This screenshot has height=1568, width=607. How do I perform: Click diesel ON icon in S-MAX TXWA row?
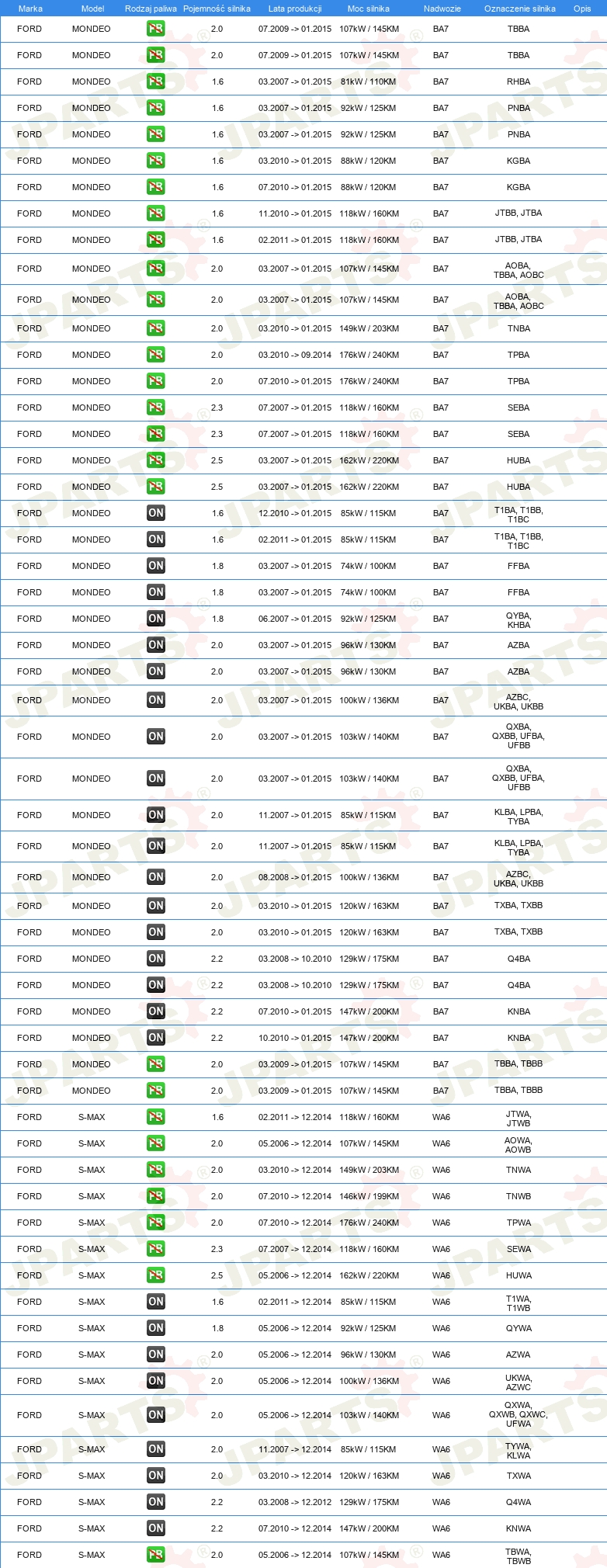click(156, 1476)
